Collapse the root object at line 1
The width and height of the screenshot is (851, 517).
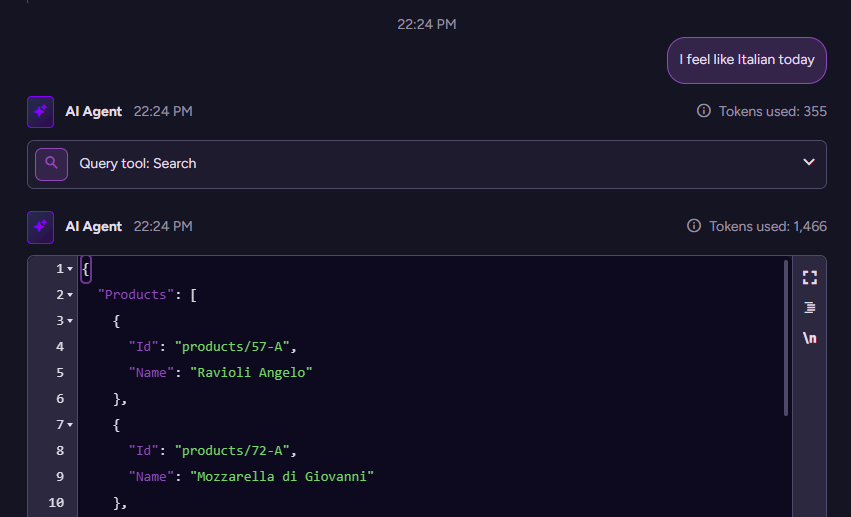pyautogui.click(x=69, y=270)
